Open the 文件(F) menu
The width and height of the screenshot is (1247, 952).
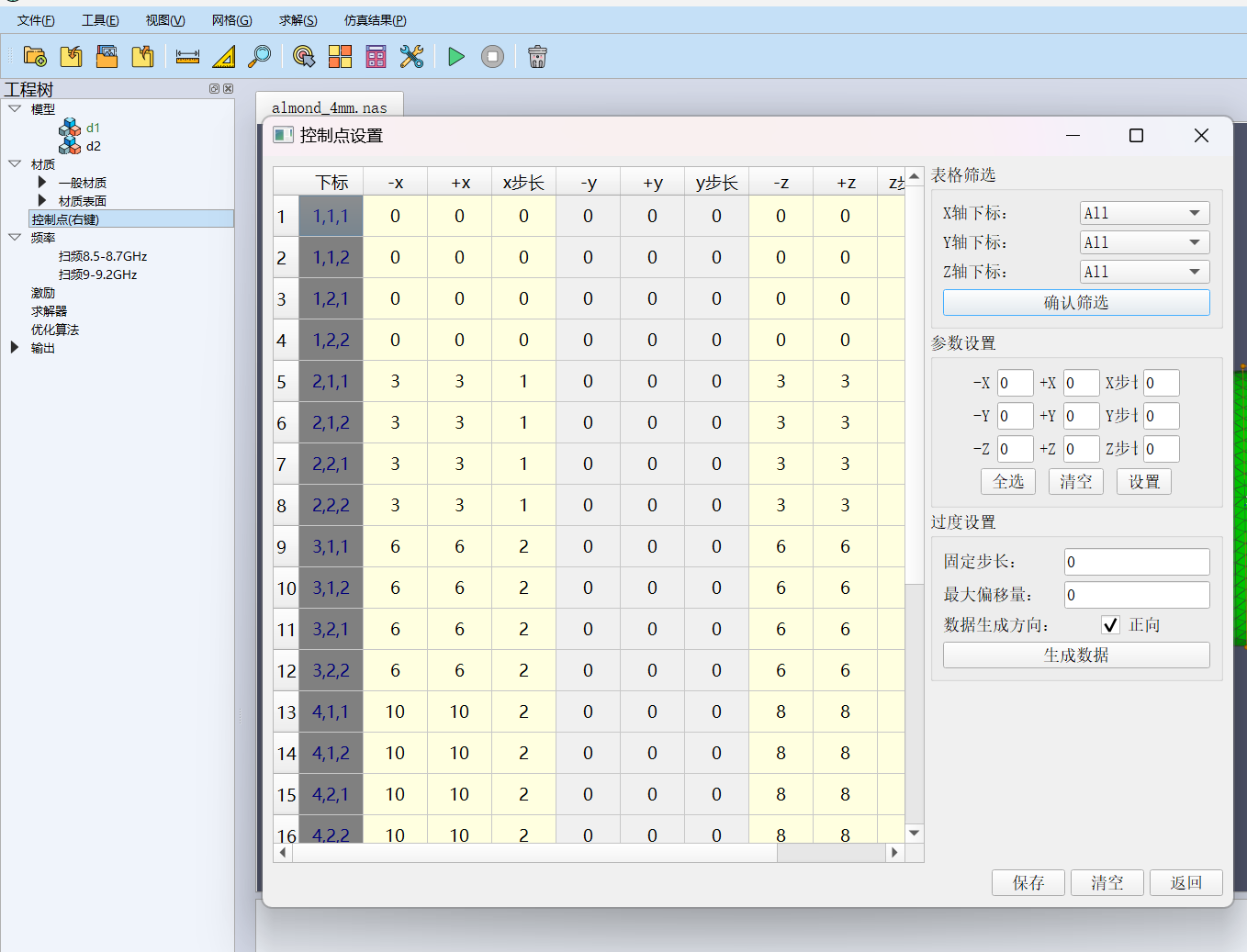click(36, 20)
